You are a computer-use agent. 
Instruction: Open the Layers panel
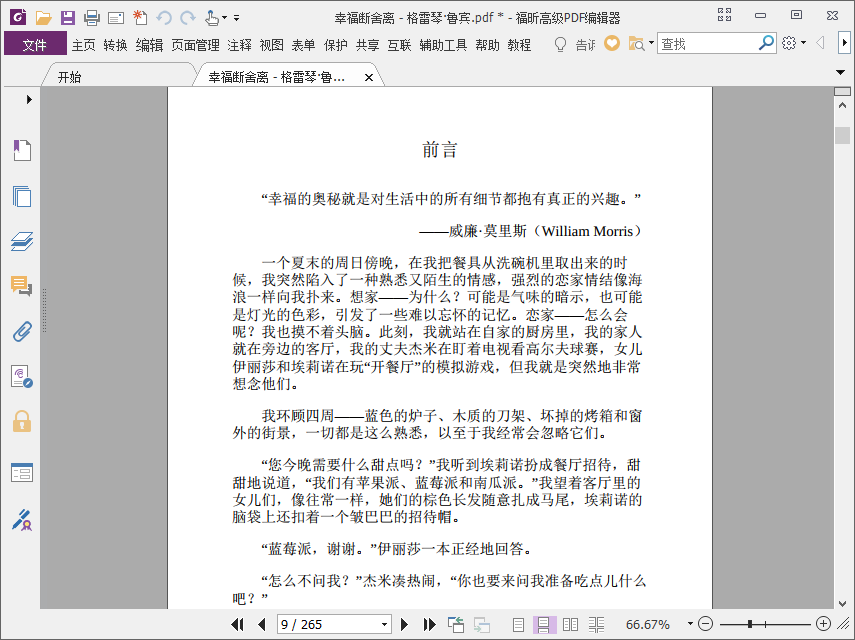click(22, 241)
